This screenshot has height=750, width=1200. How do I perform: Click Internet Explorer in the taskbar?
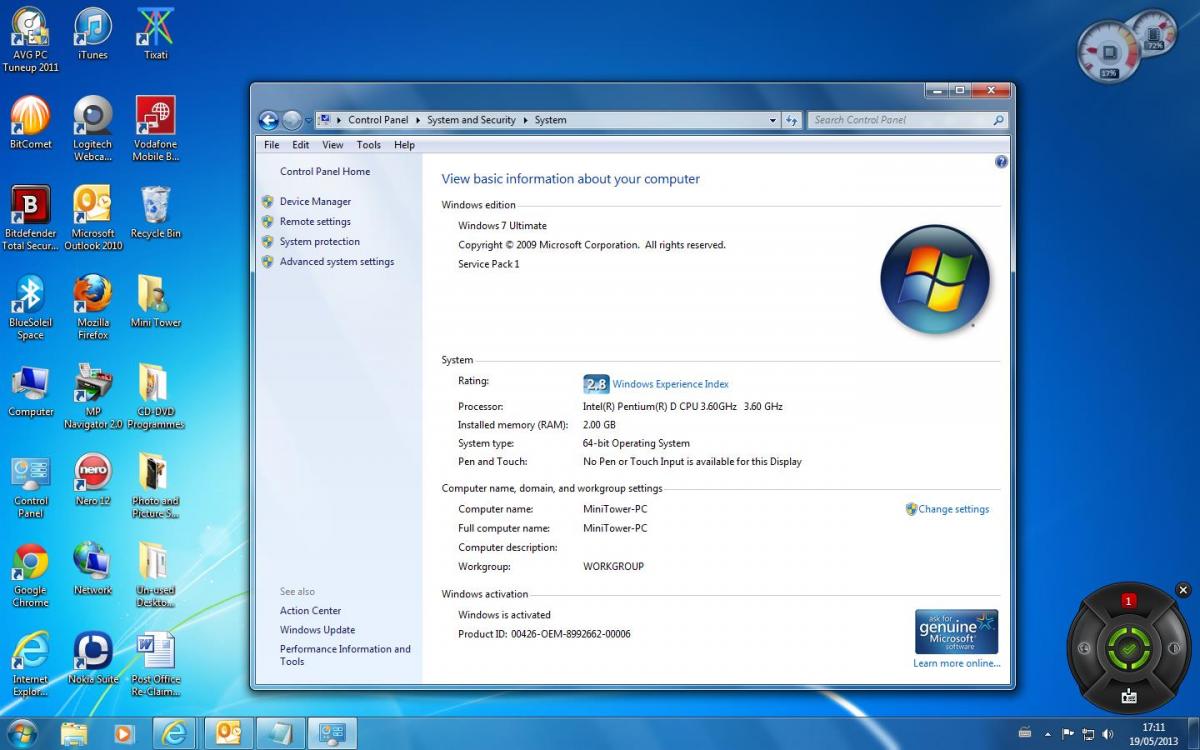coord(175,733)
